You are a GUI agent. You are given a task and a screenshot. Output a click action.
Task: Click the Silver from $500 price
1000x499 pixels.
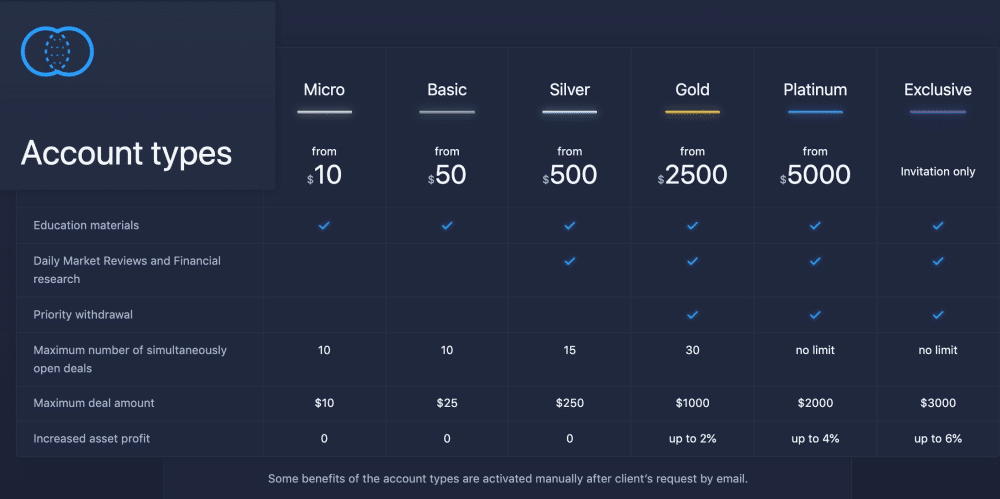[x=570, y=167]
